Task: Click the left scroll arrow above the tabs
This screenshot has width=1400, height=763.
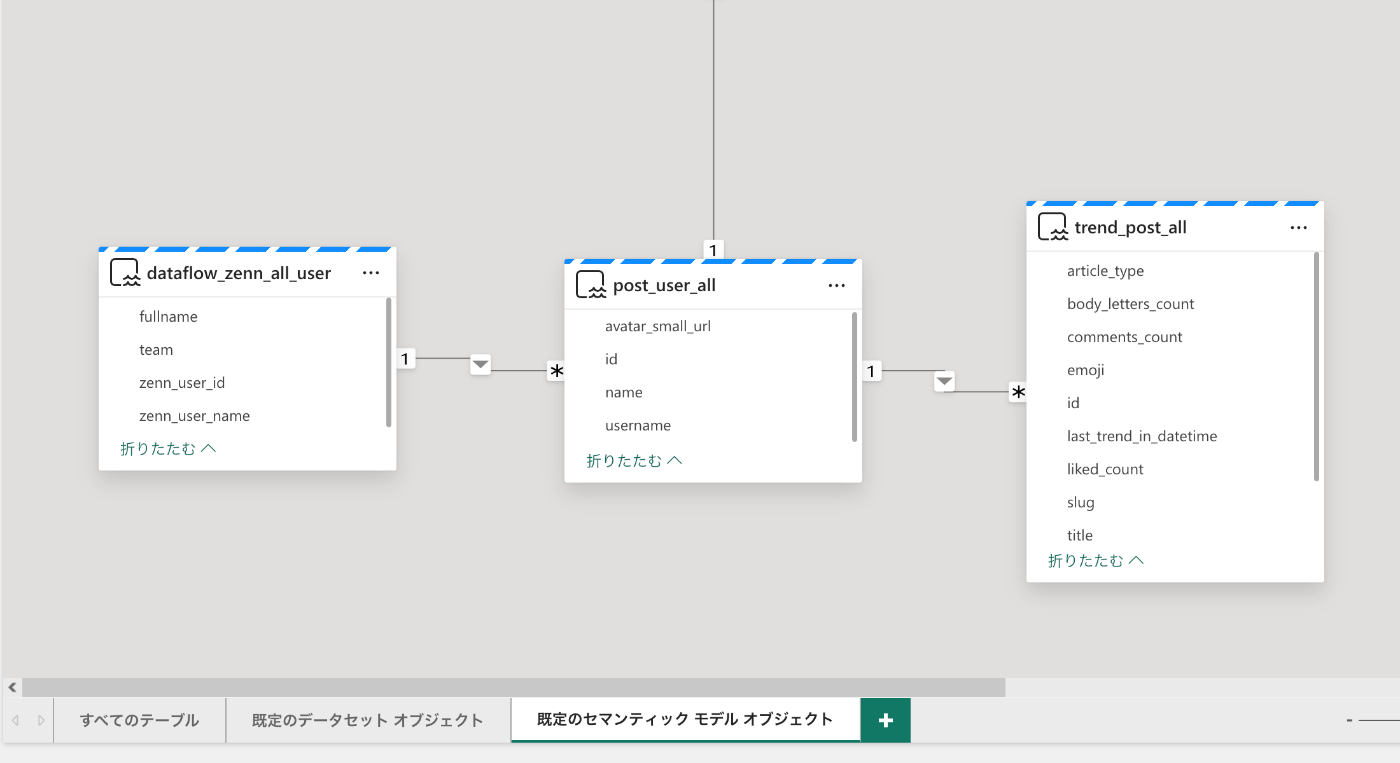Action: [x=11, y=687]
